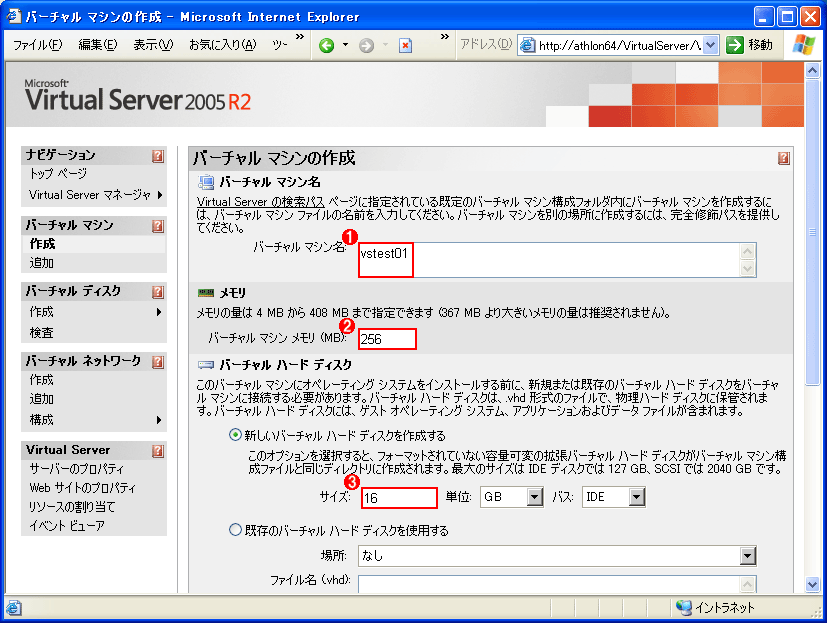Viewport: 827px width, 623px height.
Task: Click help icon in バーチャル ネットワーク panel header
Action: click(x=158, y=362)
